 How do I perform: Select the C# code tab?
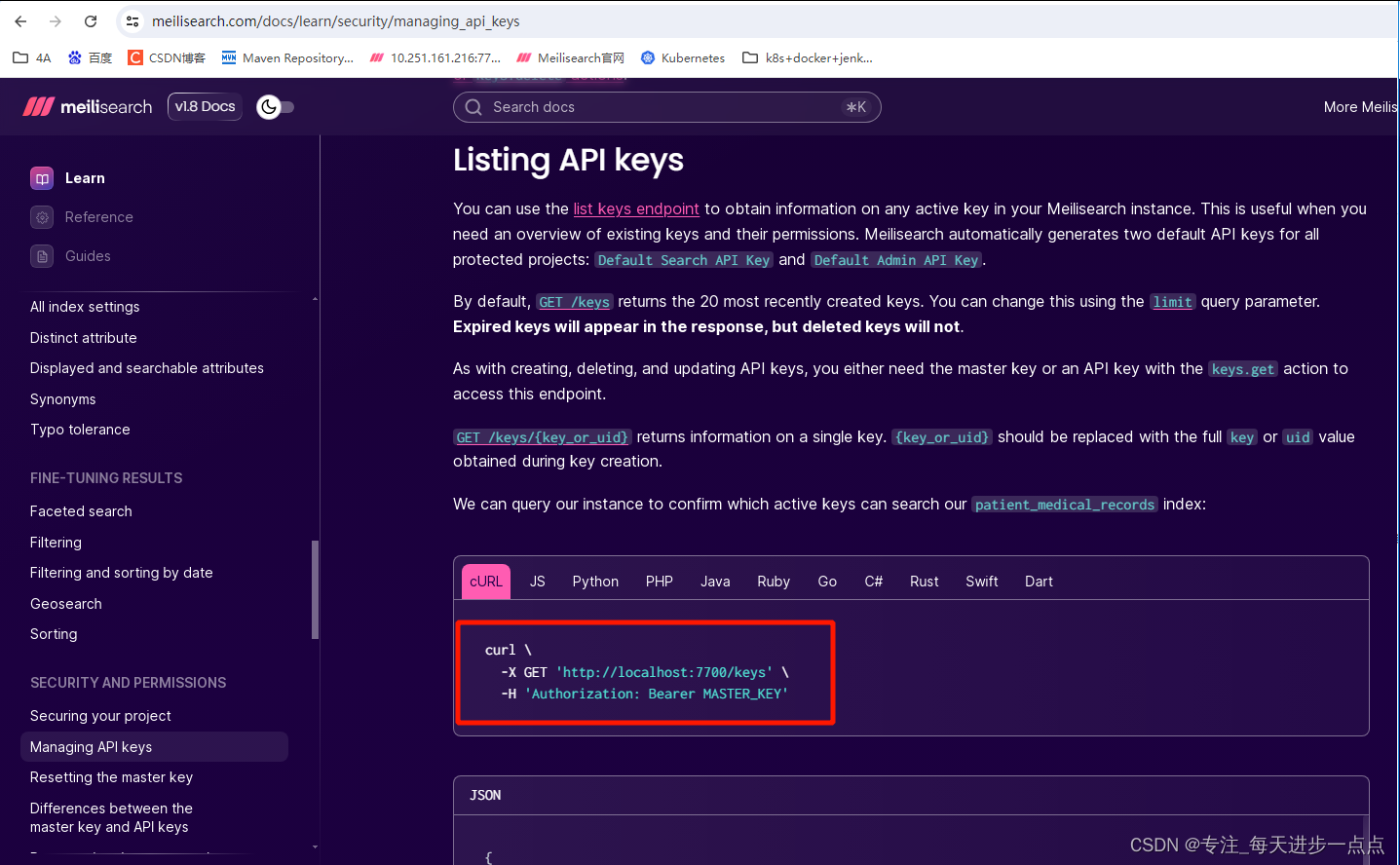tap(874, 582)
